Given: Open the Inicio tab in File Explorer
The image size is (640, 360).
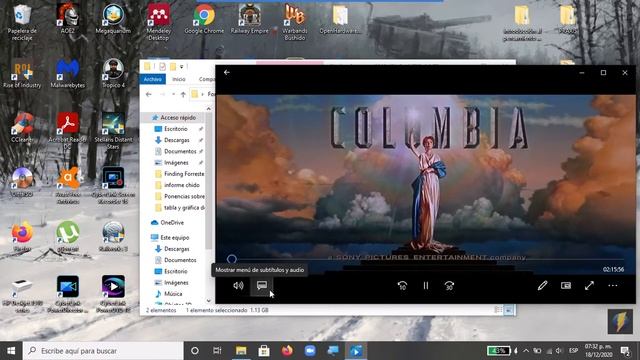Looking at the screenshot, I should 179,79.
